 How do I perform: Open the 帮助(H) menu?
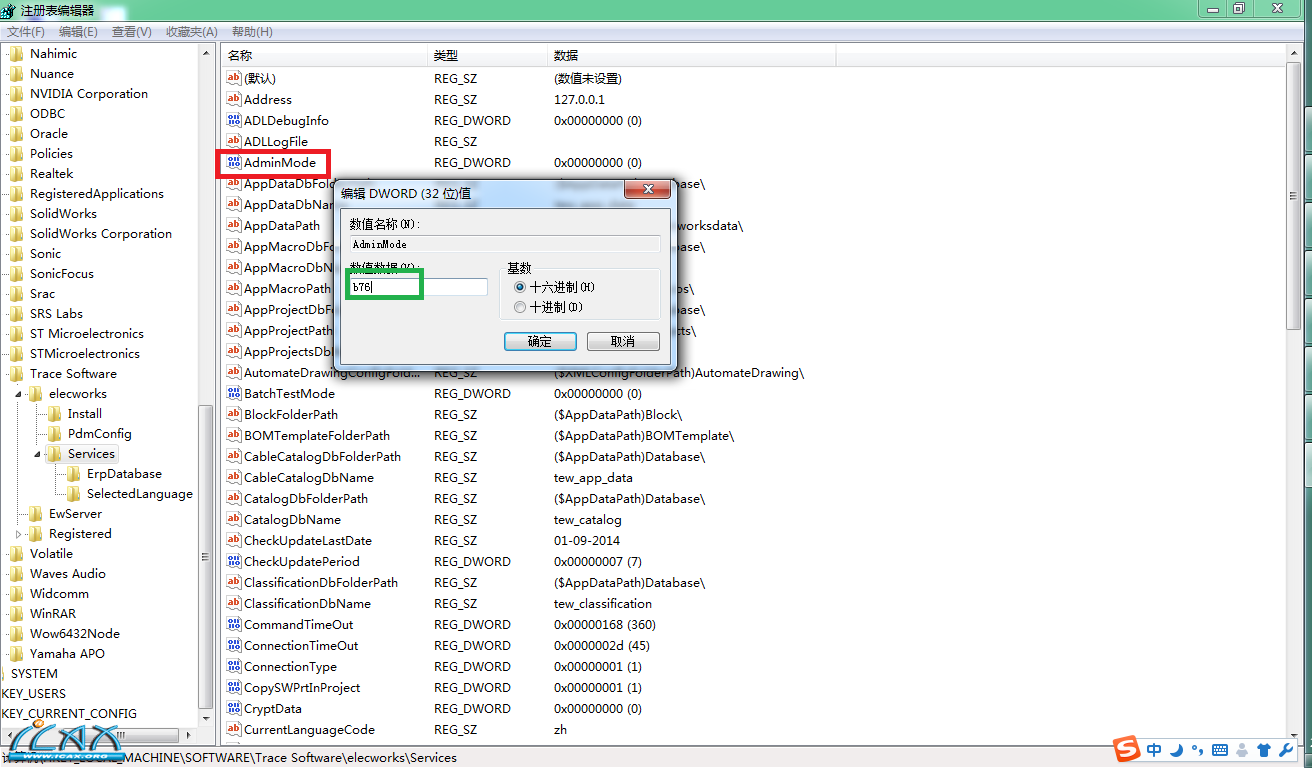(x=251, y=32)
